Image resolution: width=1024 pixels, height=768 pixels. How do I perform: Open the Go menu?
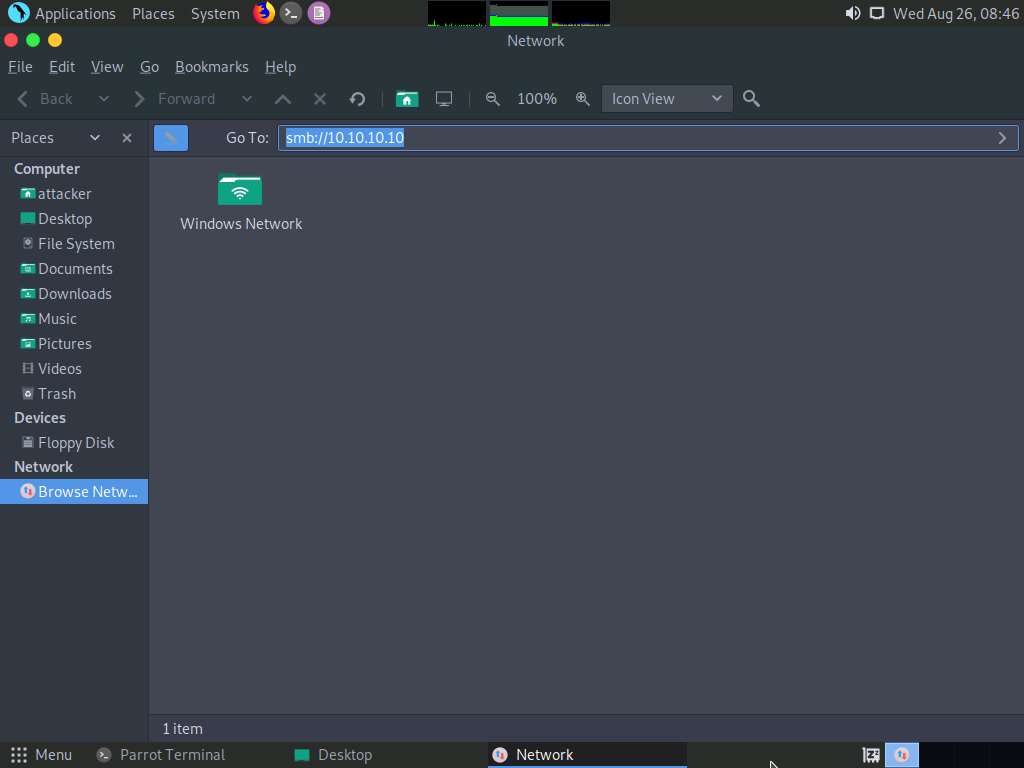tap(149, 67)
